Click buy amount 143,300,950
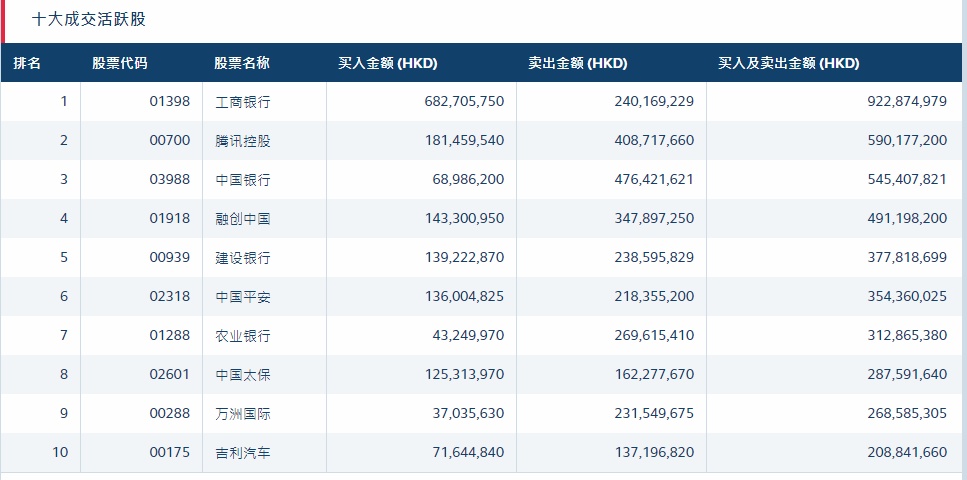 464,218
